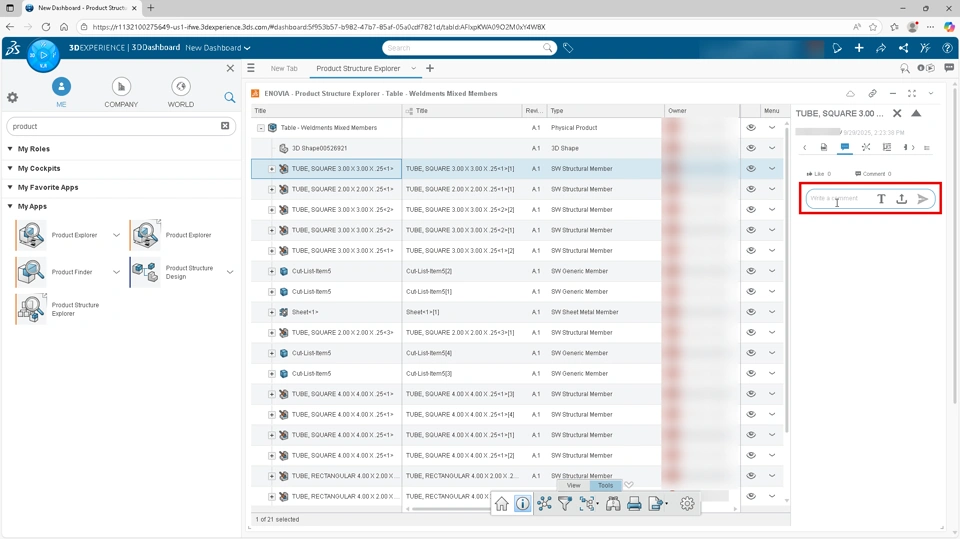Toggle the Information icon in bottom toolbar

coord(522,503)
